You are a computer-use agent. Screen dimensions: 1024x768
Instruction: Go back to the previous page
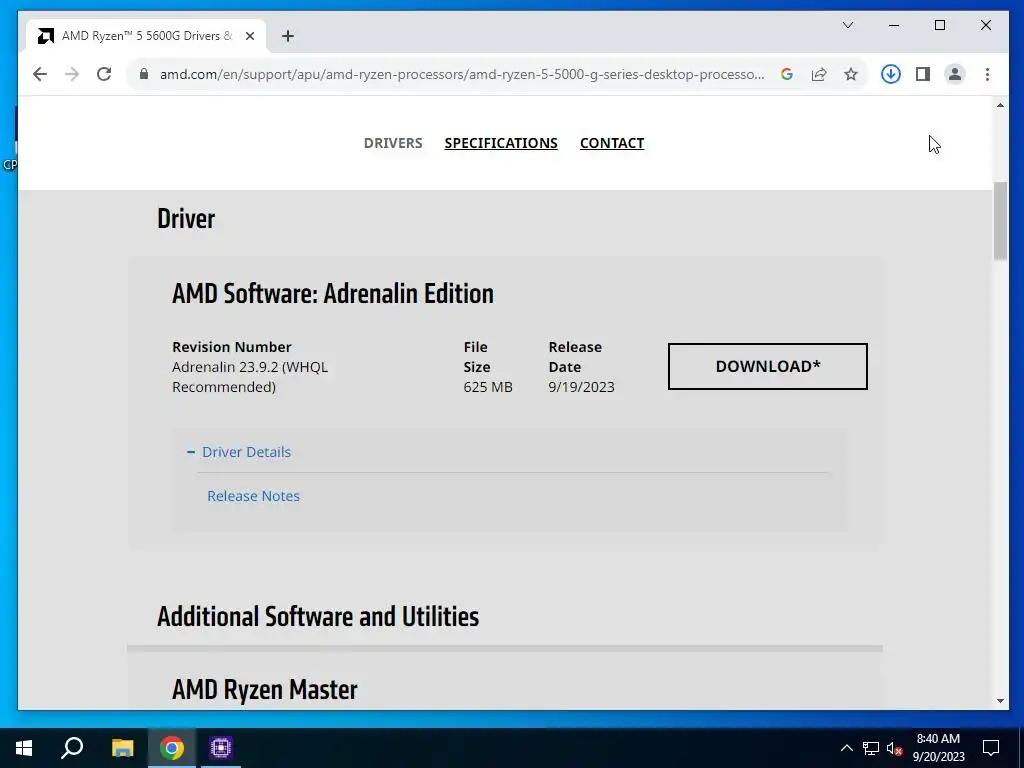pyautogui.click(x=40, y=74)
